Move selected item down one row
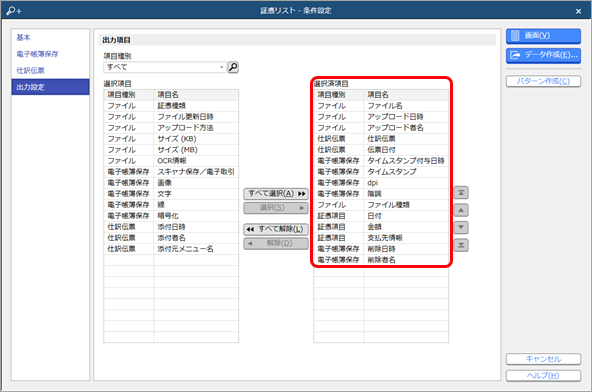Image resolution: width=592 pixels, height=392 pixels. click(461, 227)
